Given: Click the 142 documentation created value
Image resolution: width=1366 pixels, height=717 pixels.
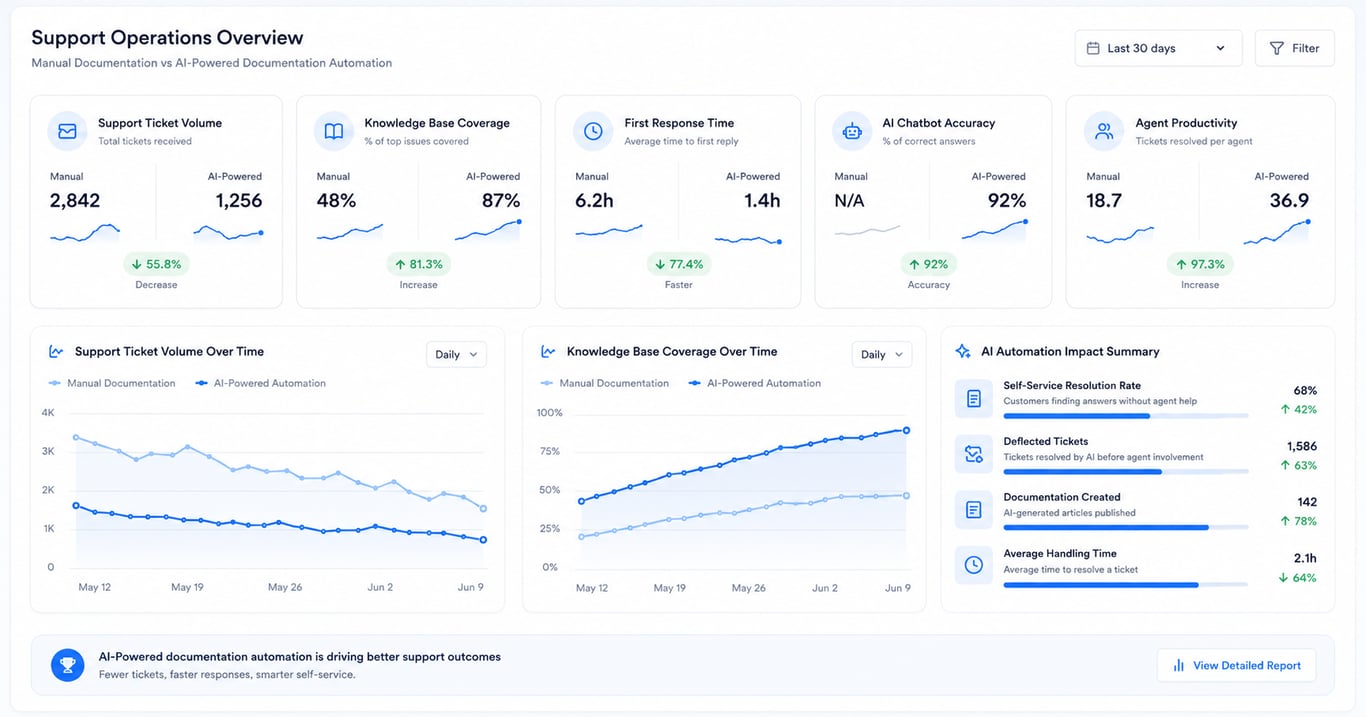Looking at the screenshot, I should 1307,502.
